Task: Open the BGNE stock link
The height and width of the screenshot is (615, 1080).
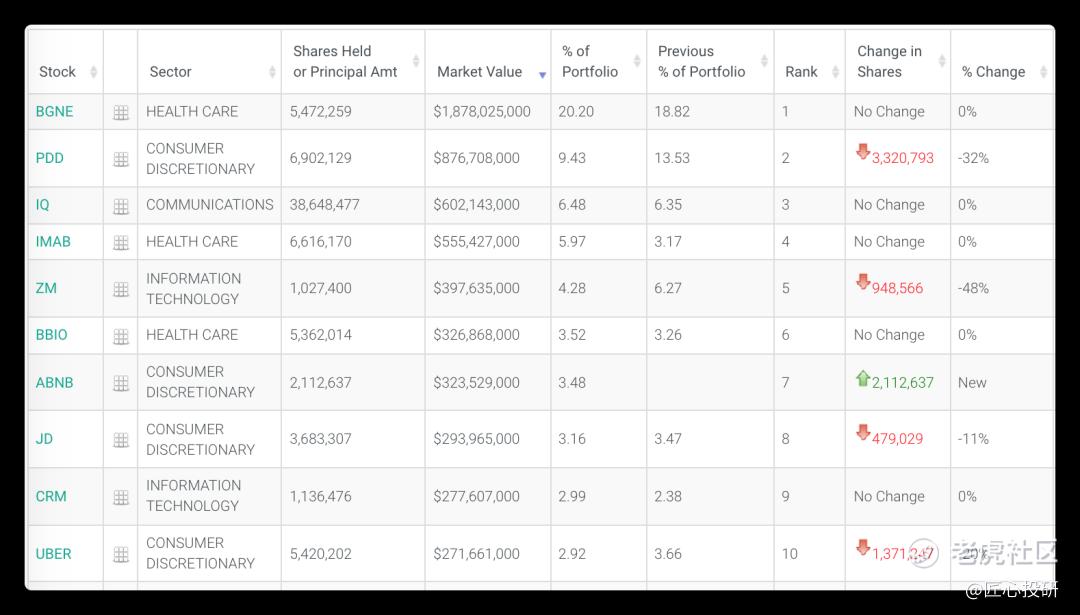Action: click(54, 112)
